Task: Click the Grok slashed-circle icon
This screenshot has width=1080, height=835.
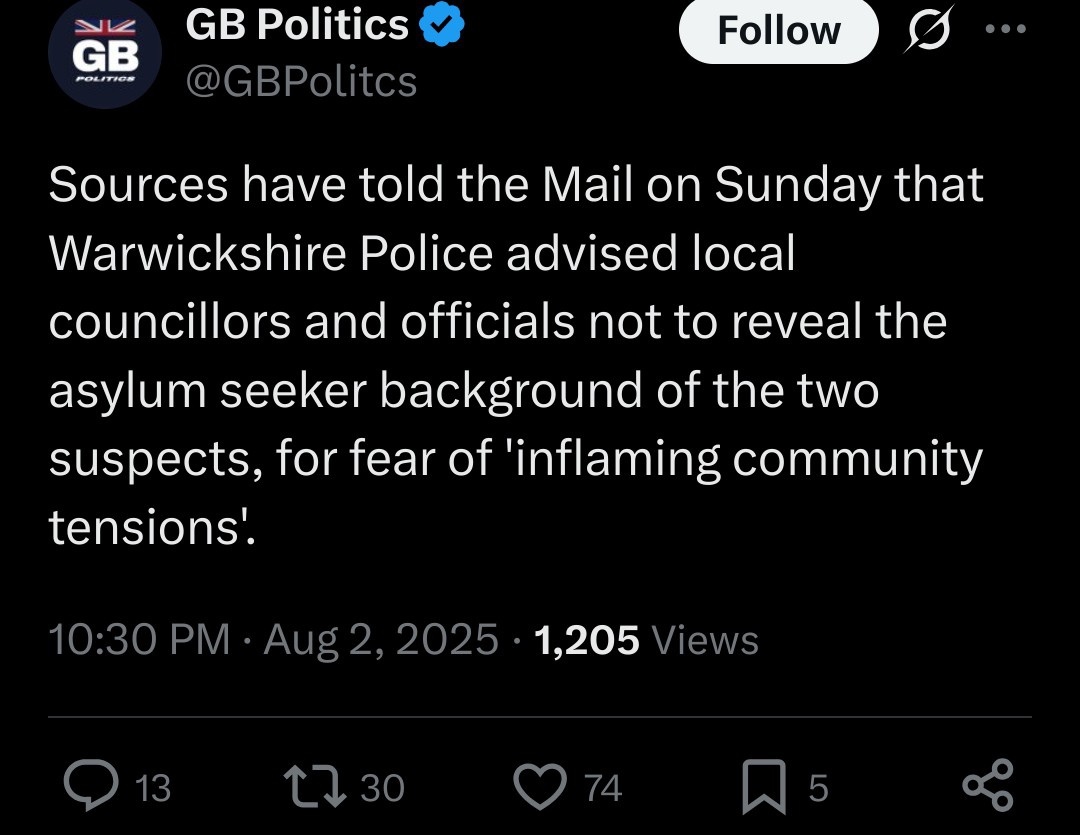Action: click(x=928, y=30)
